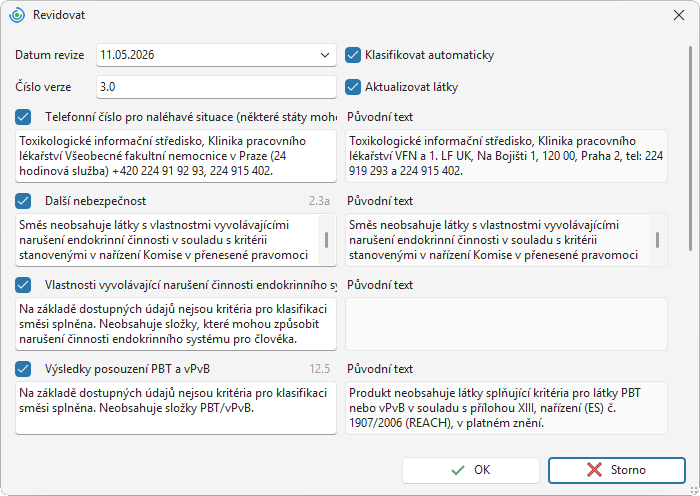Click the date value 11.05.2026

pyautogui.click(x=127, y=55)
